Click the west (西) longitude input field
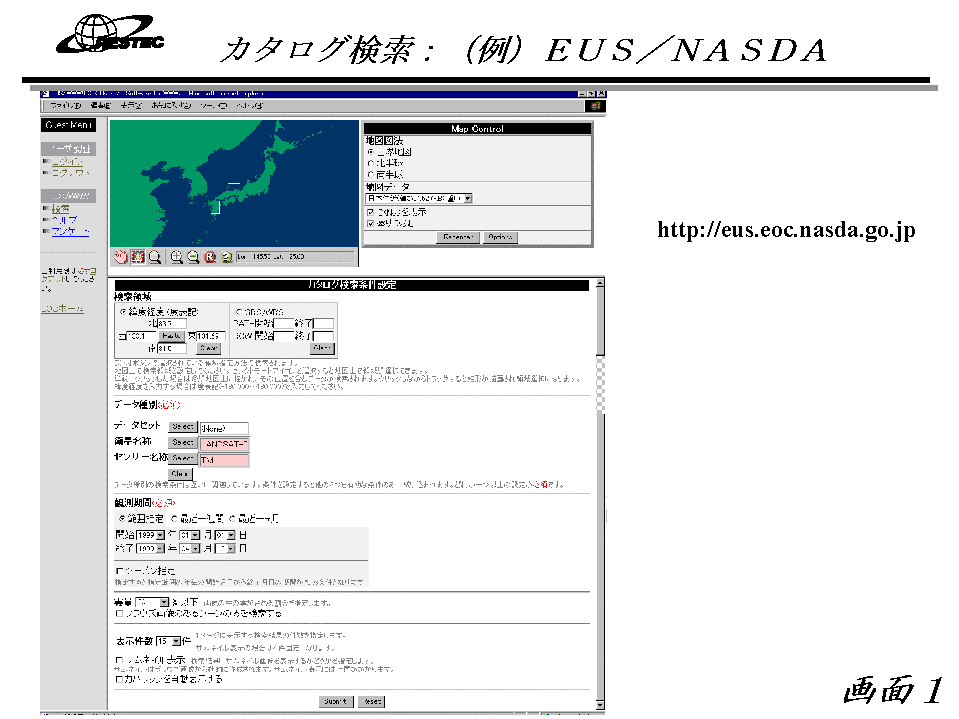 tap(141, 336)
